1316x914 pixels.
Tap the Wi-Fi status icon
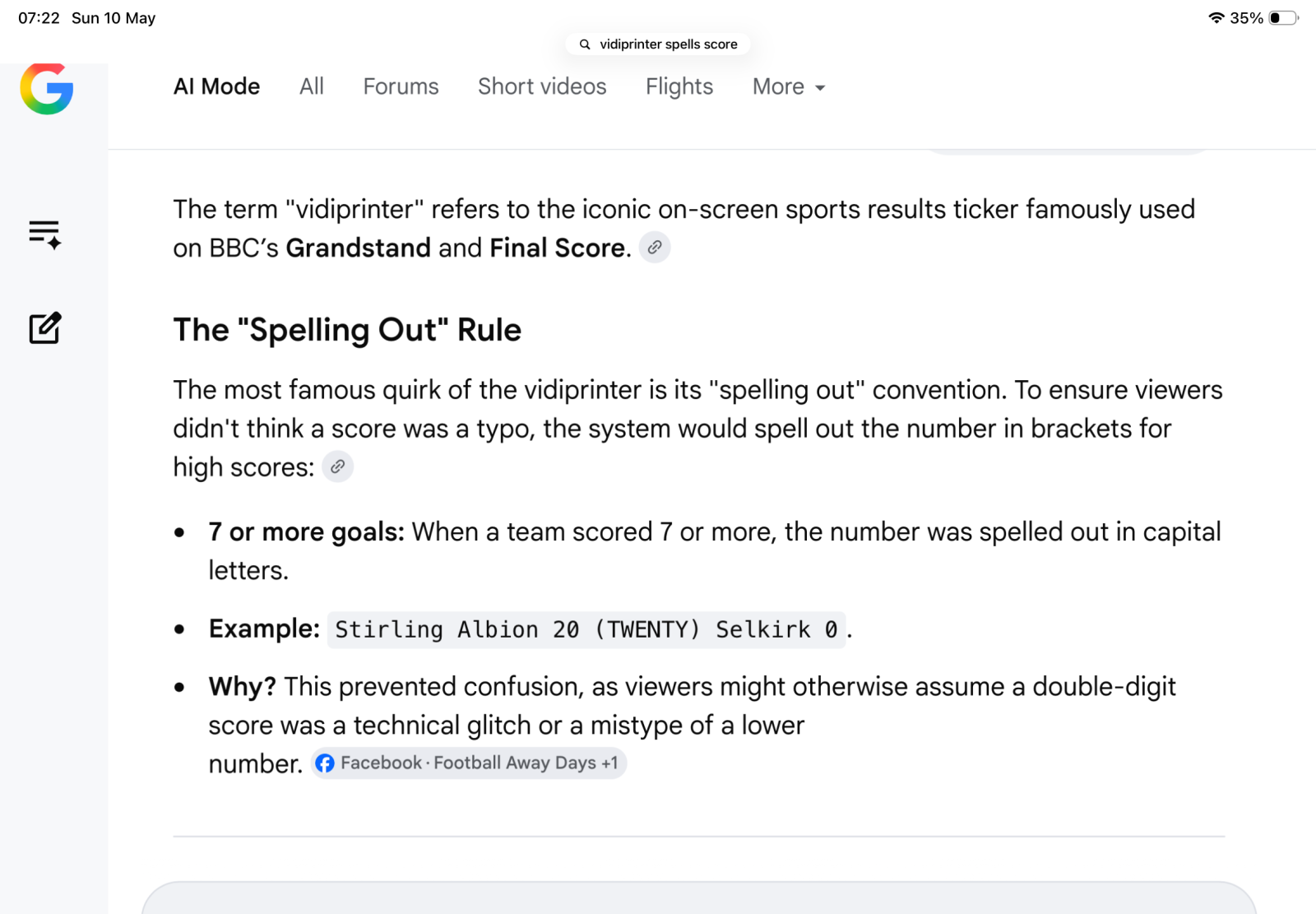coord(1216,18)
